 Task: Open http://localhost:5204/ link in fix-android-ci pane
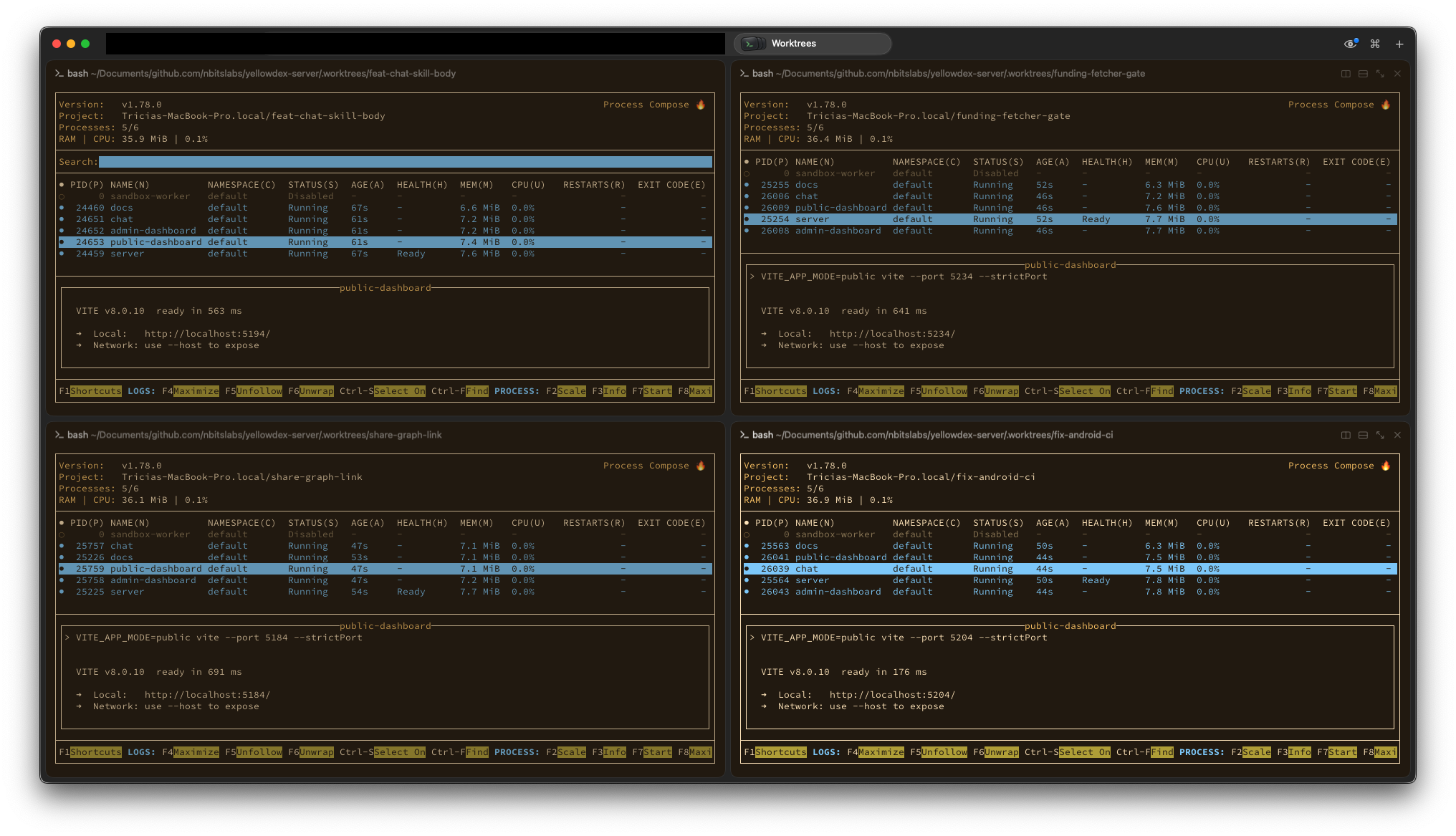(x=892, y=695)
